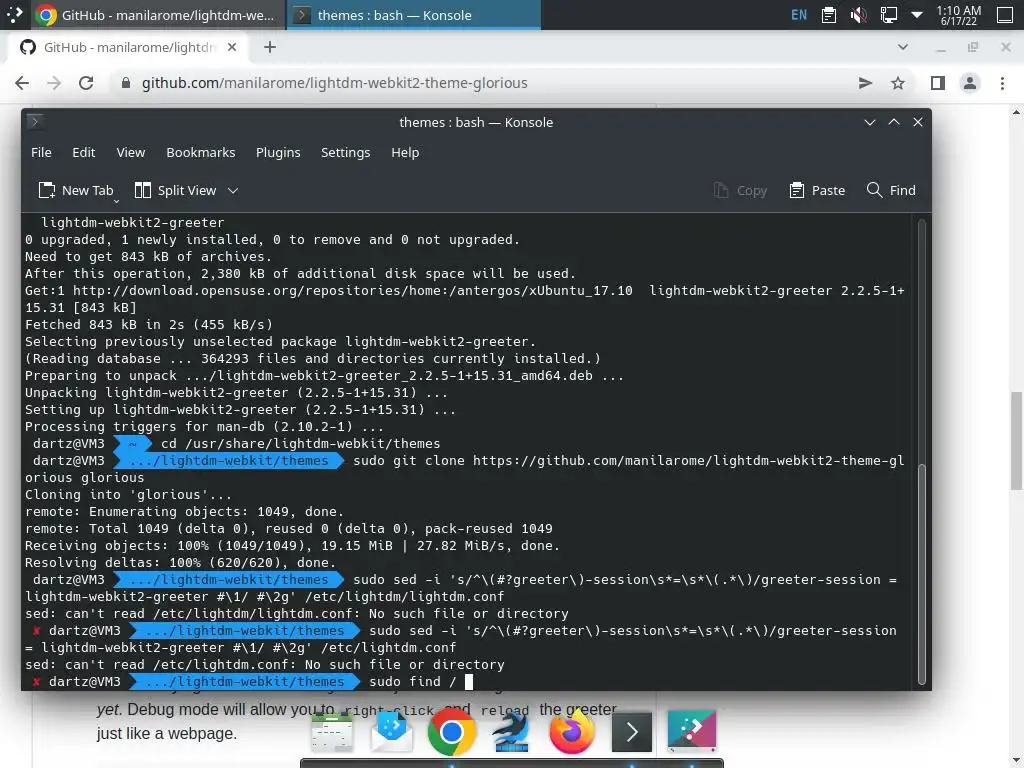Launch Firefox from the dock
Image resolution: width=1024 pixels, height=768 pixels.
click(x=571, y=732)
